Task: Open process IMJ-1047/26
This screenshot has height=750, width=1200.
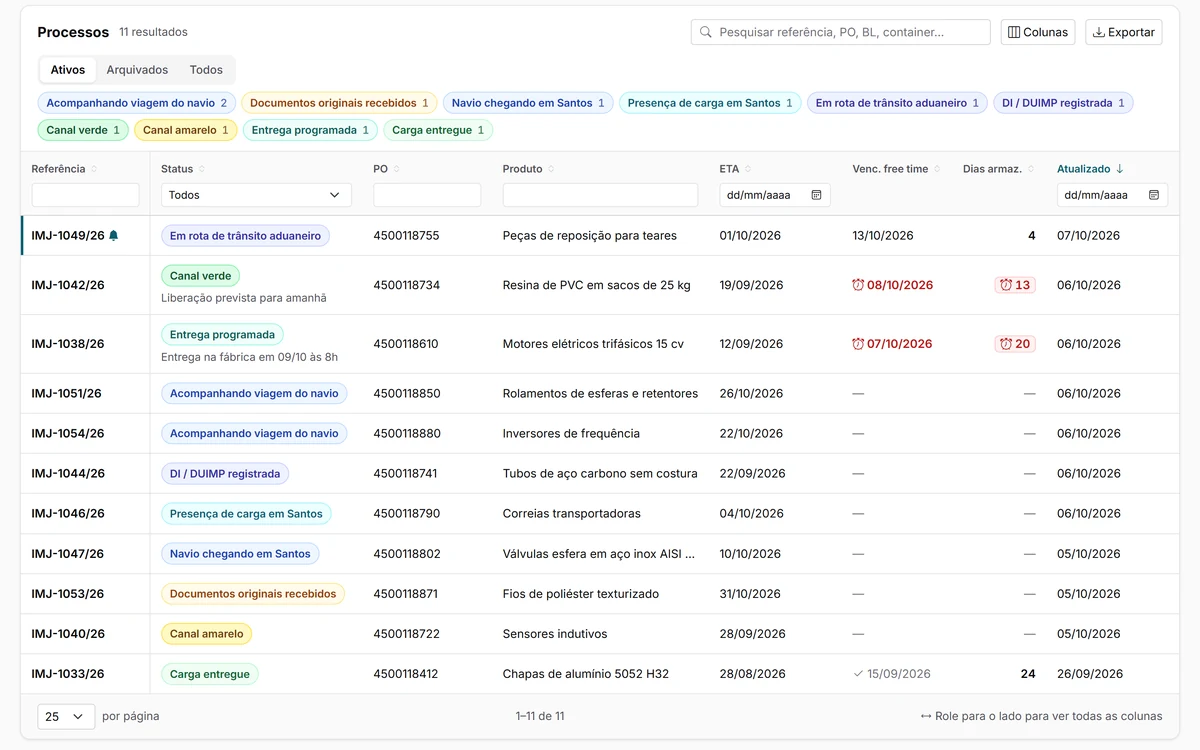Action: (68, 554)
